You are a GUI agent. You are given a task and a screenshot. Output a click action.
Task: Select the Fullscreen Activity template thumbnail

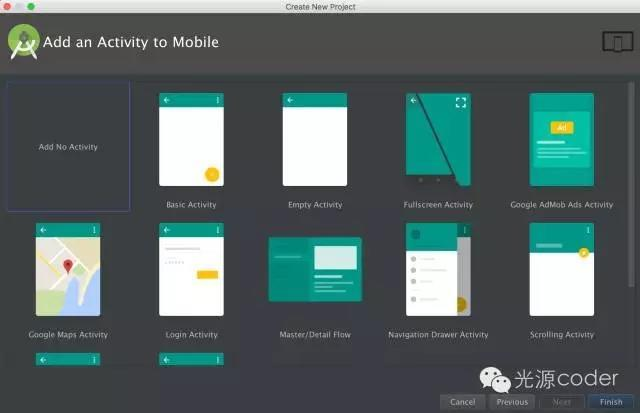438,140
